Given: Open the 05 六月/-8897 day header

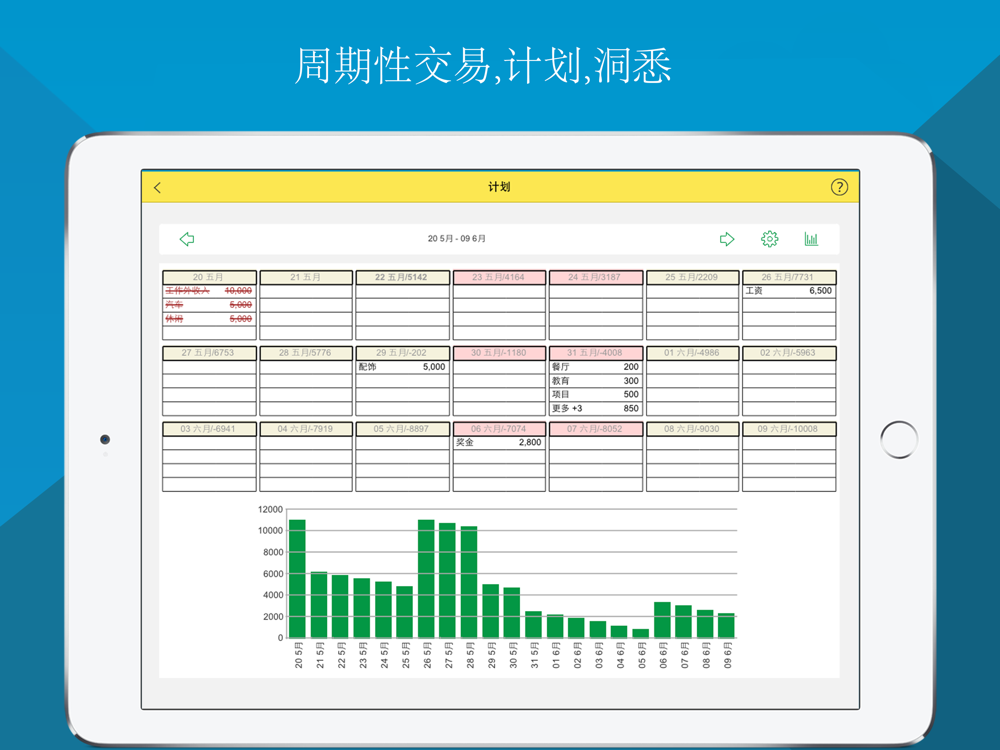Looking at the screenshot, I should [x=402, y=429].
